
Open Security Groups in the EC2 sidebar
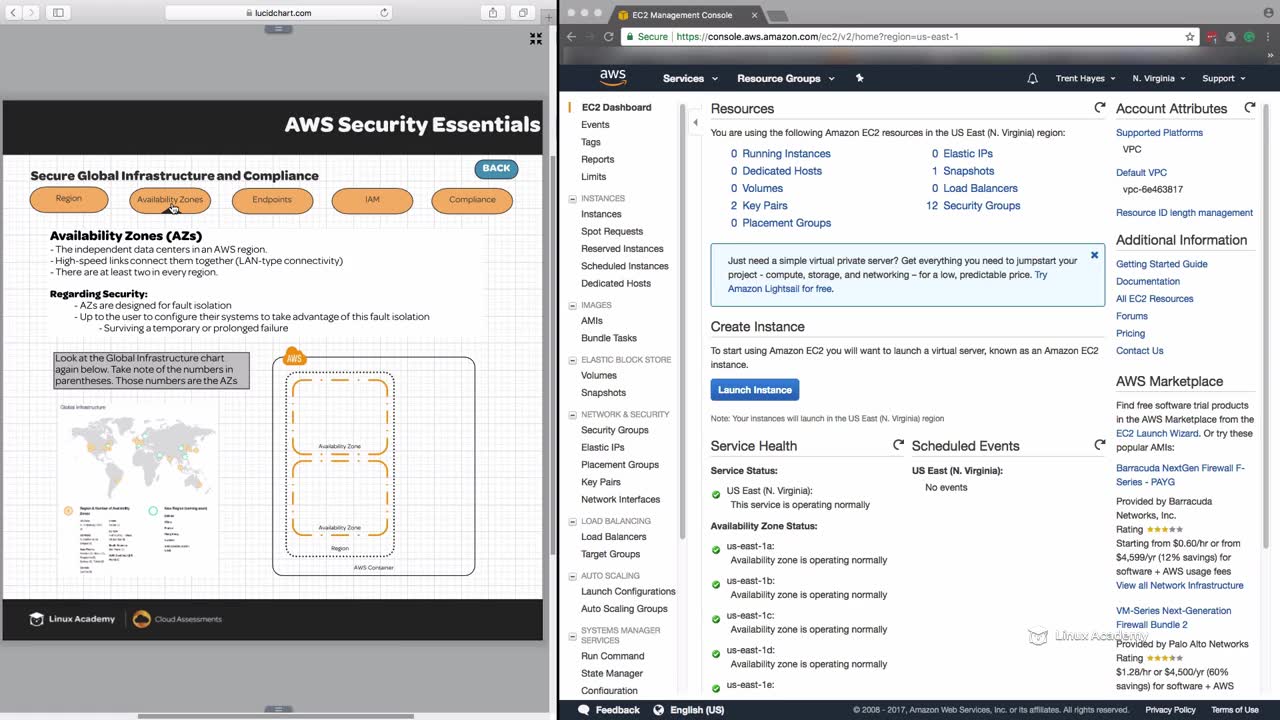(x=614, y=430)
